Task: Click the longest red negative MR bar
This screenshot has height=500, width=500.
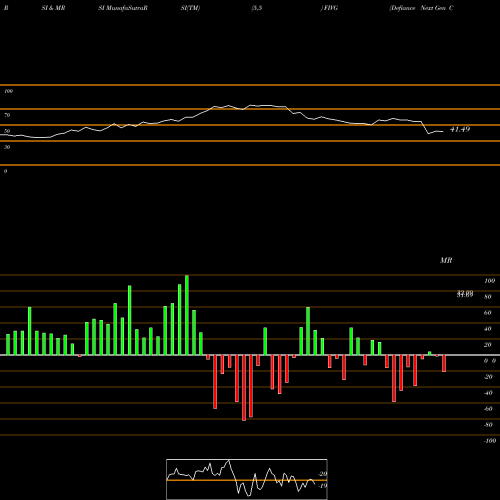Action: point(244,388)
